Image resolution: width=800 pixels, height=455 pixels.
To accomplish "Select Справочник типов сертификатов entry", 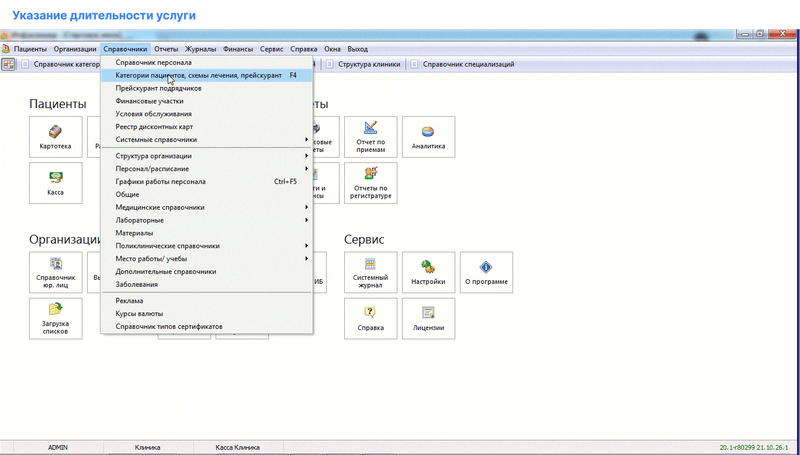I will coord(207,326).
